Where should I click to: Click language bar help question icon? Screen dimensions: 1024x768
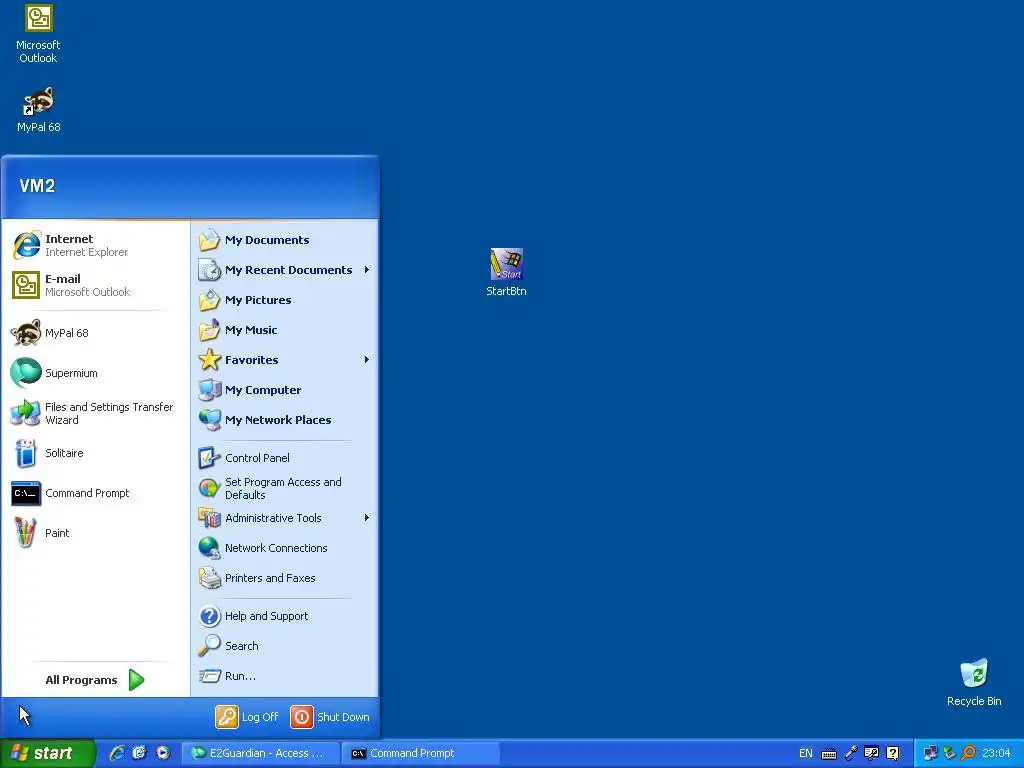893,753
